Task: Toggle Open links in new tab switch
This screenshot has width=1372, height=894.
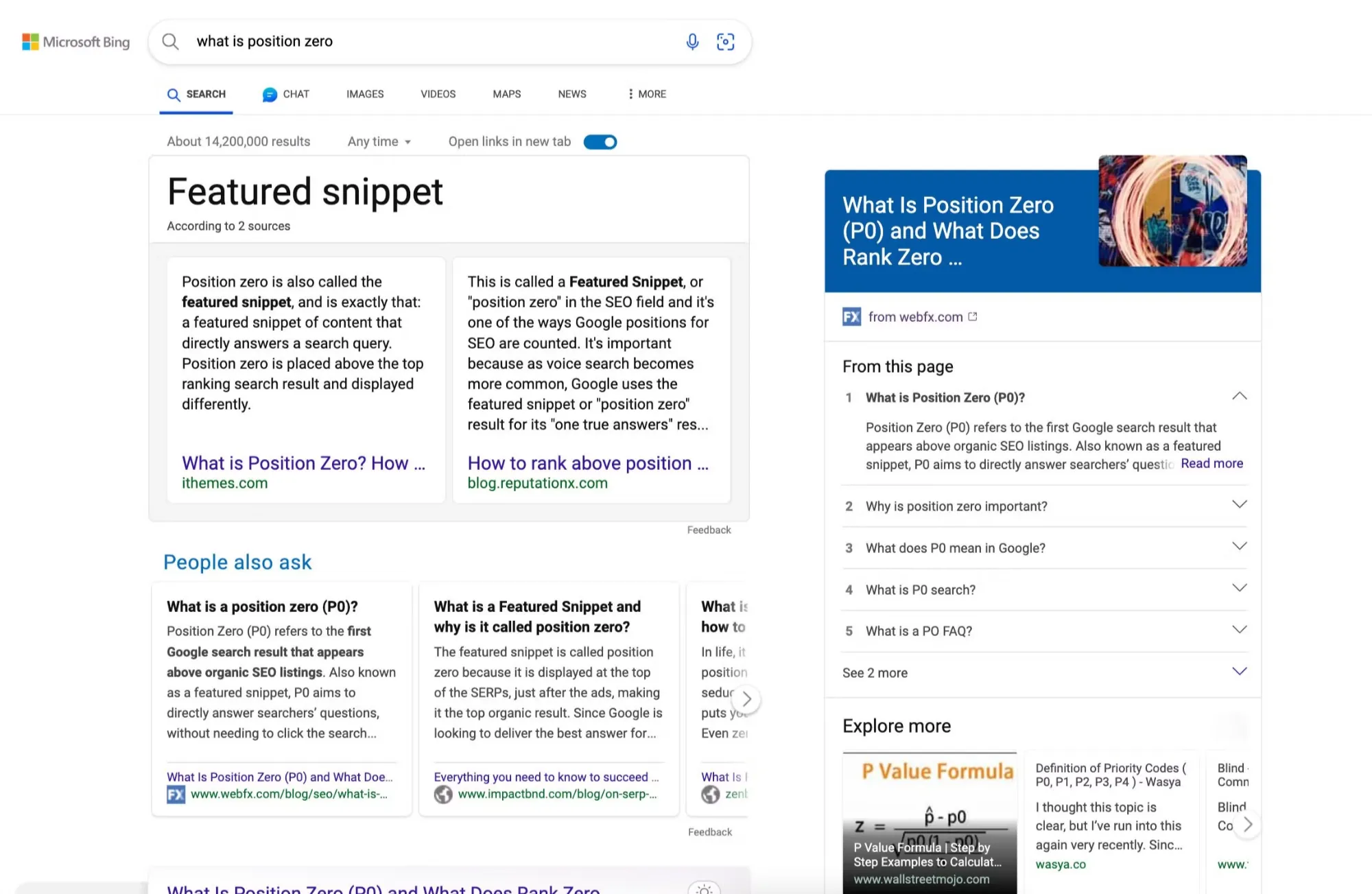Action: 600,142
